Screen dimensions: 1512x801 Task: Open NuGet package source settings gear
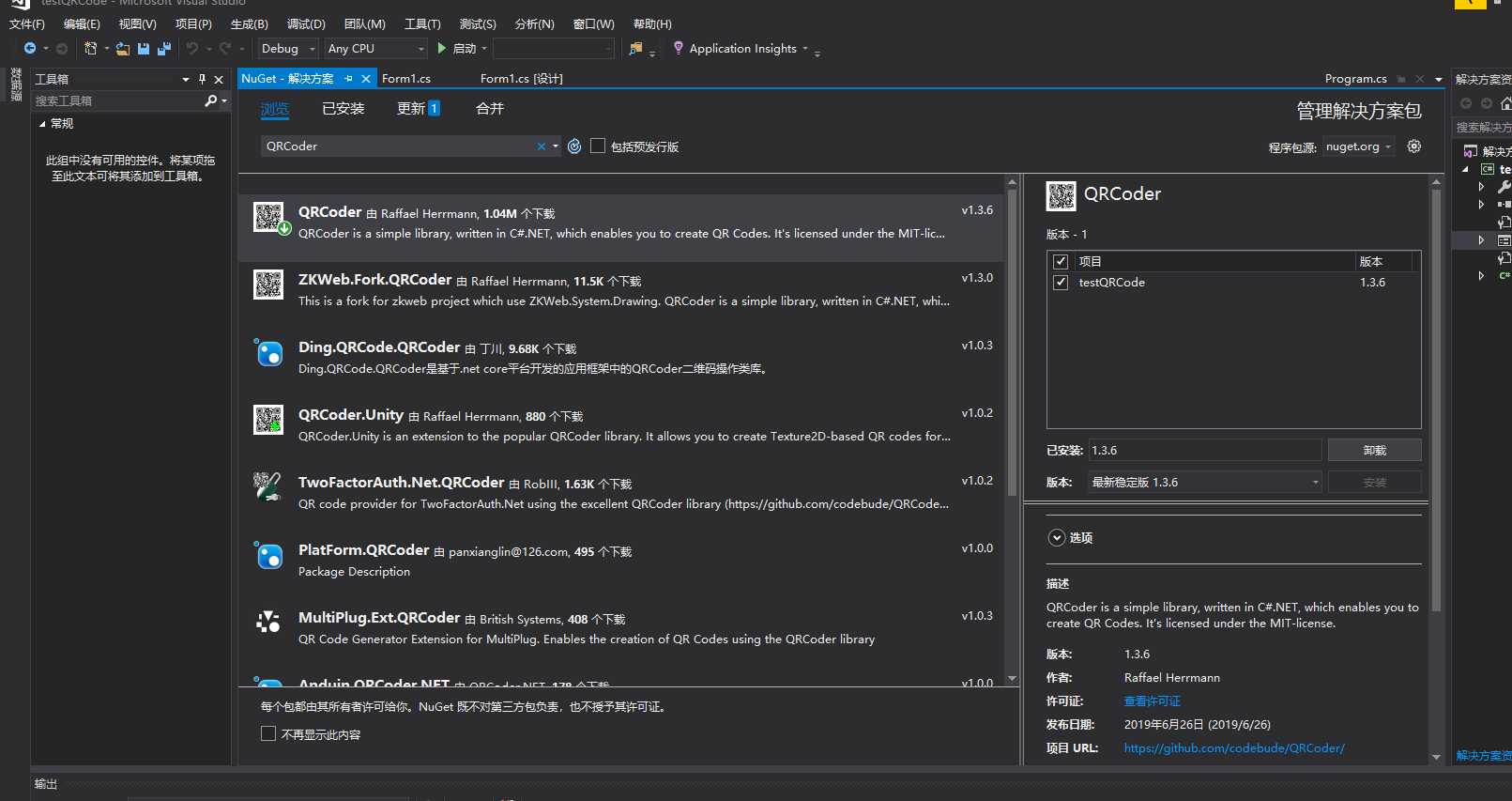click(1414, 146)
